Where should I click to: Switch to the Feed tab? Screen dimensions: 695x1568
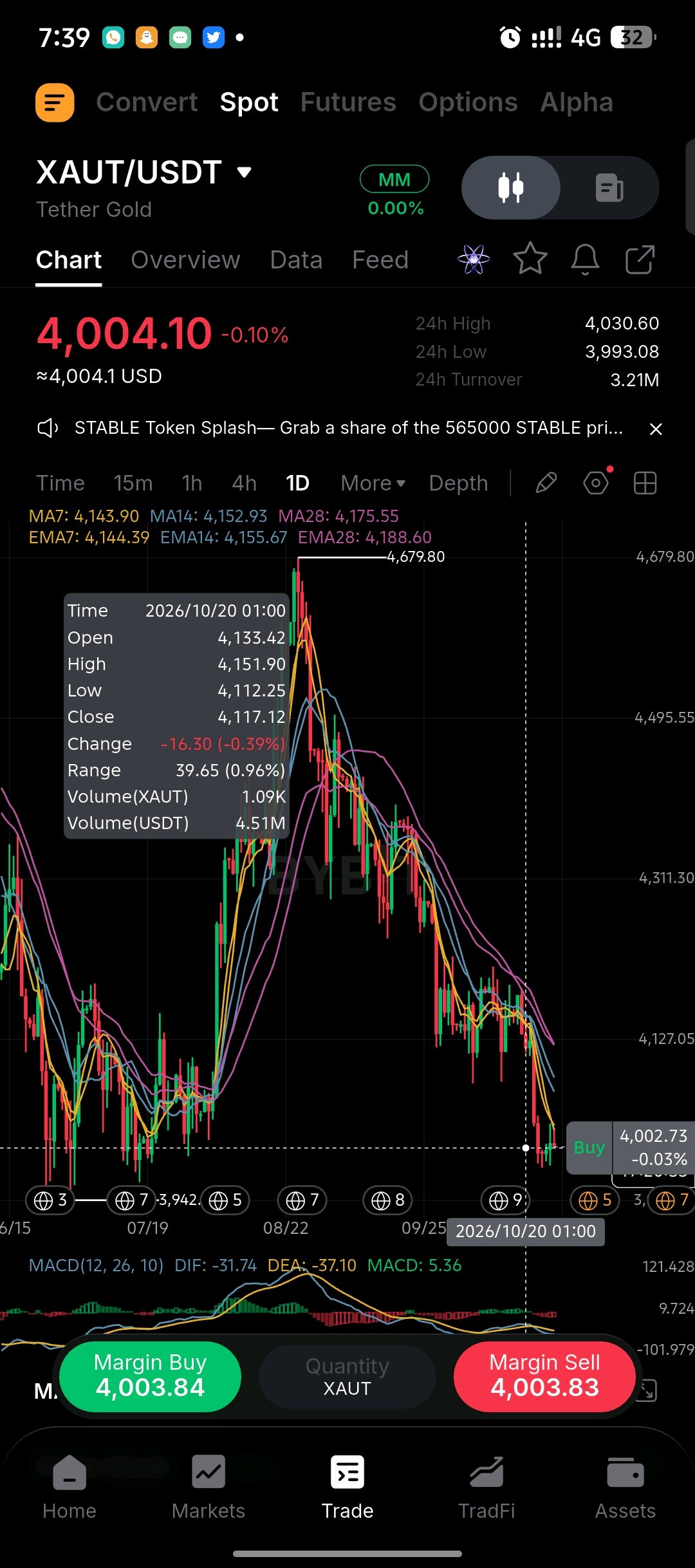coord(380,260)
